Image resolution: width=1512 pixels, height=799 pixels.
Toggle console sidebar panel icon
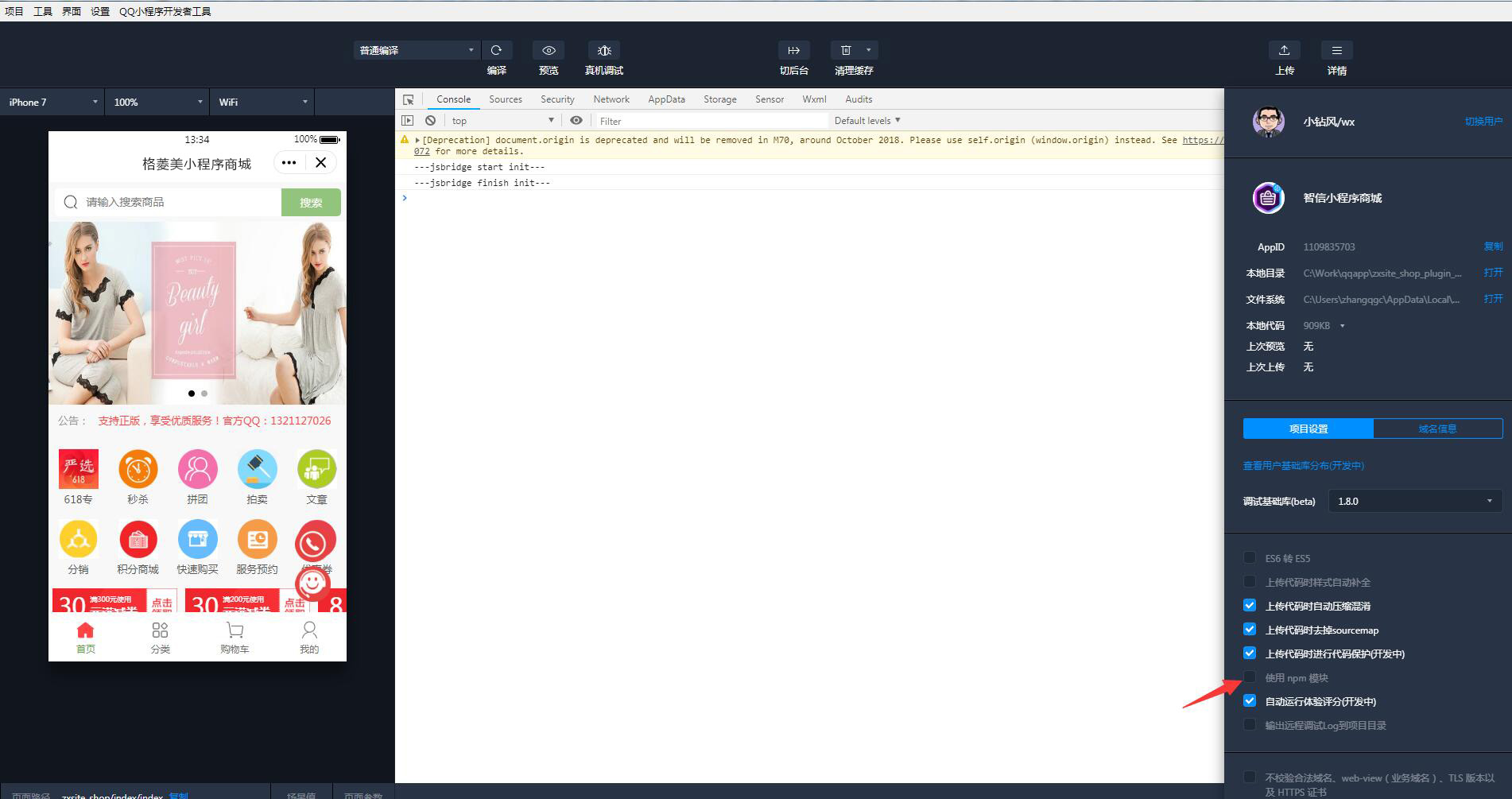(x=408, y=121)
